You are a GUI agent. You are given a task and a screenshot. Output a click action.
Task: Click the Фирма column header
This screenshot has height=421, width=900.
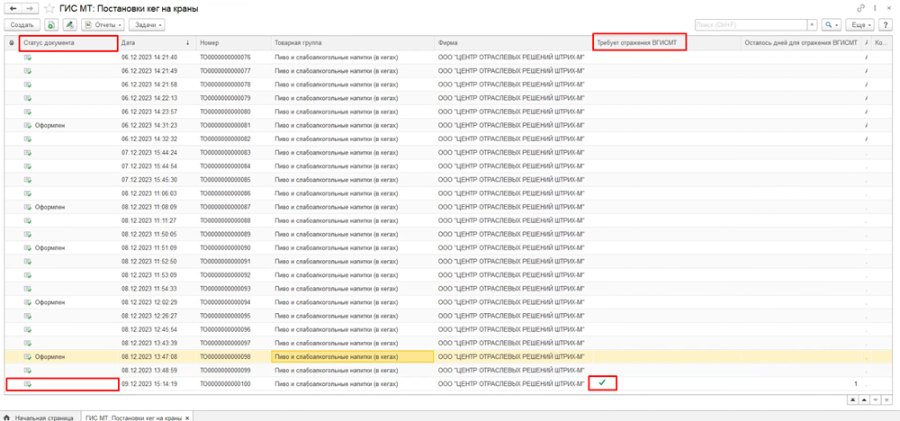coord(513,43)
